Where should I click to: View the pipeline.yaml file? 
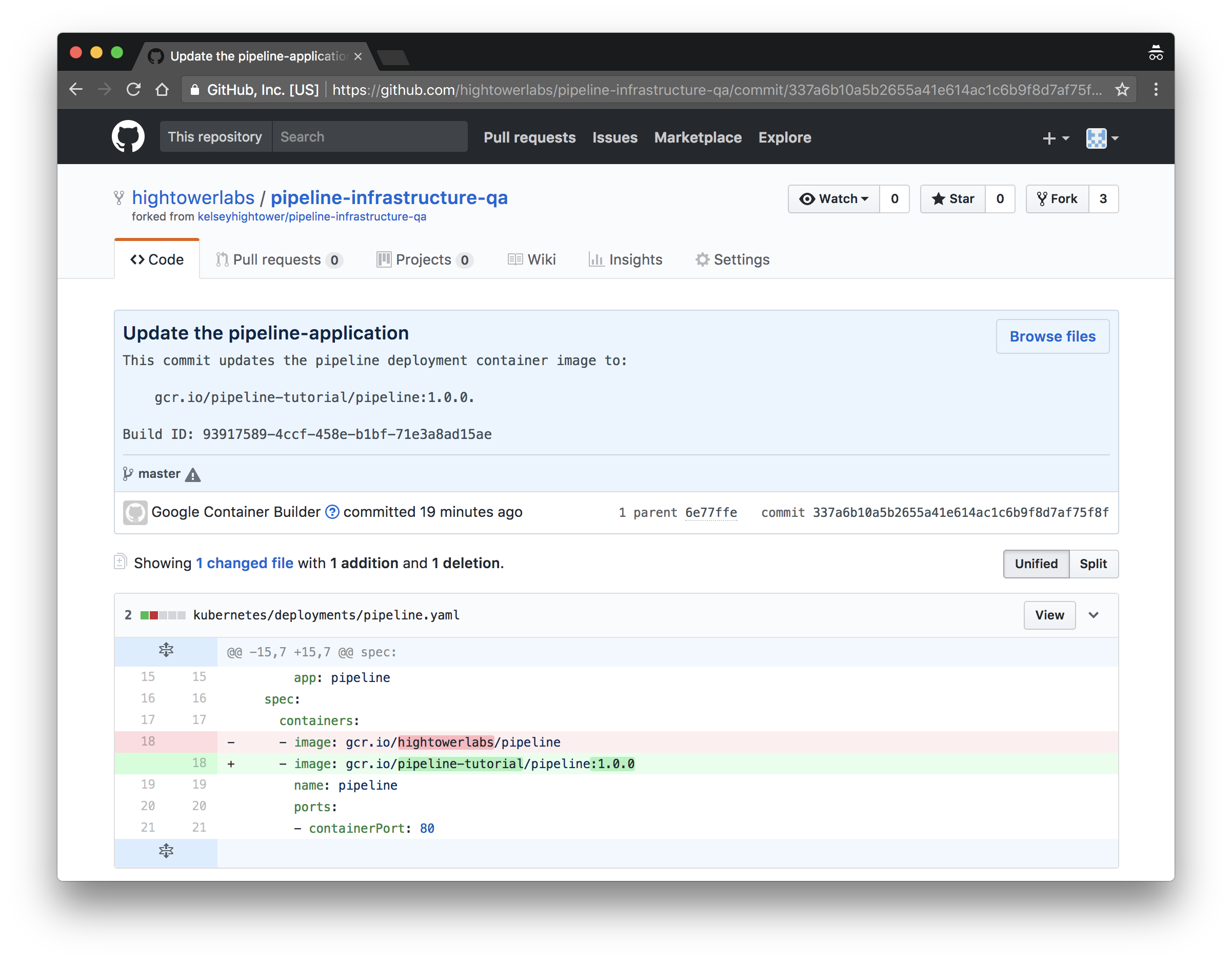click(x=1049, y=615)
